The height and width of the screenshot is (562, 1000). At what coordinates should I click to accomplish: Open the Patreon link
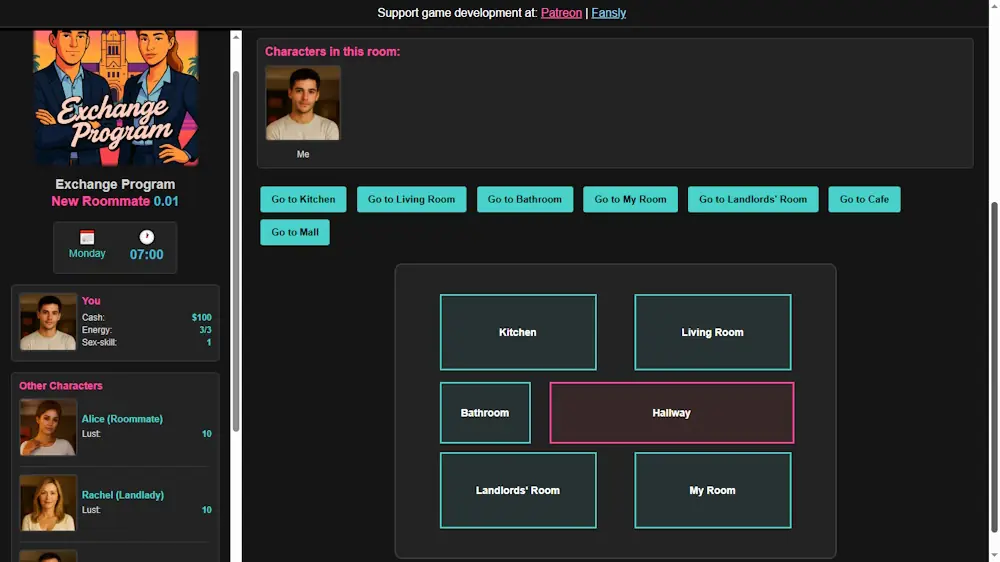[561, 13]
